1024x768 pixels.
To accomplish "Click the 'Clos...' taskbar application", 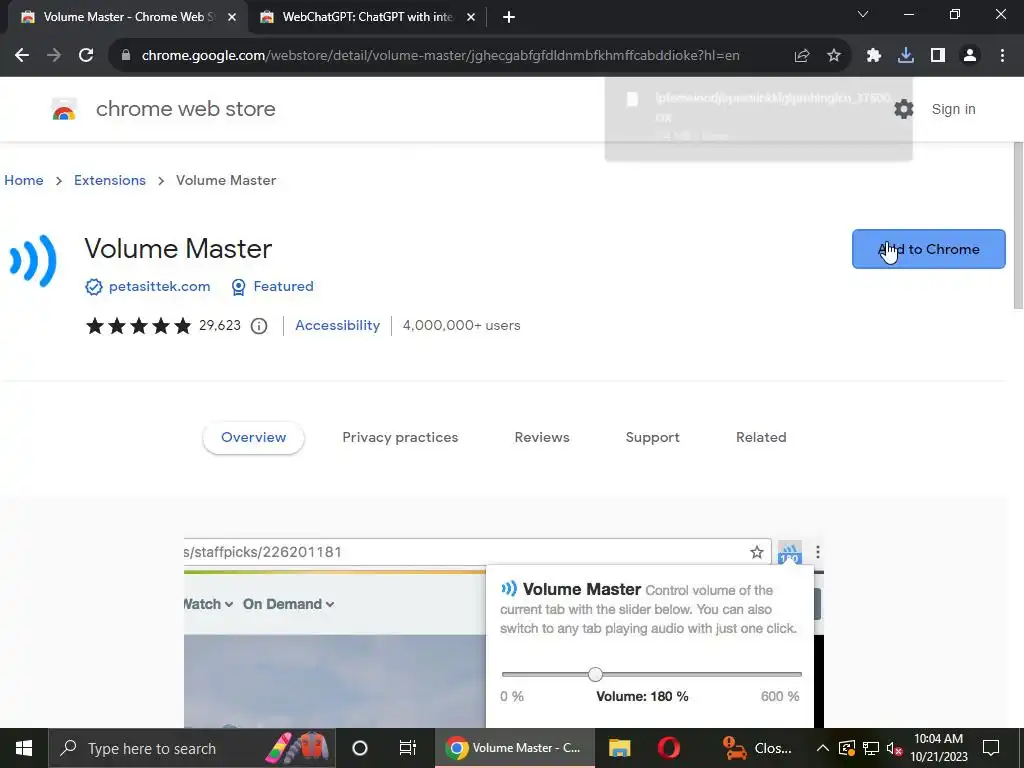I will [x=758, y=748].
